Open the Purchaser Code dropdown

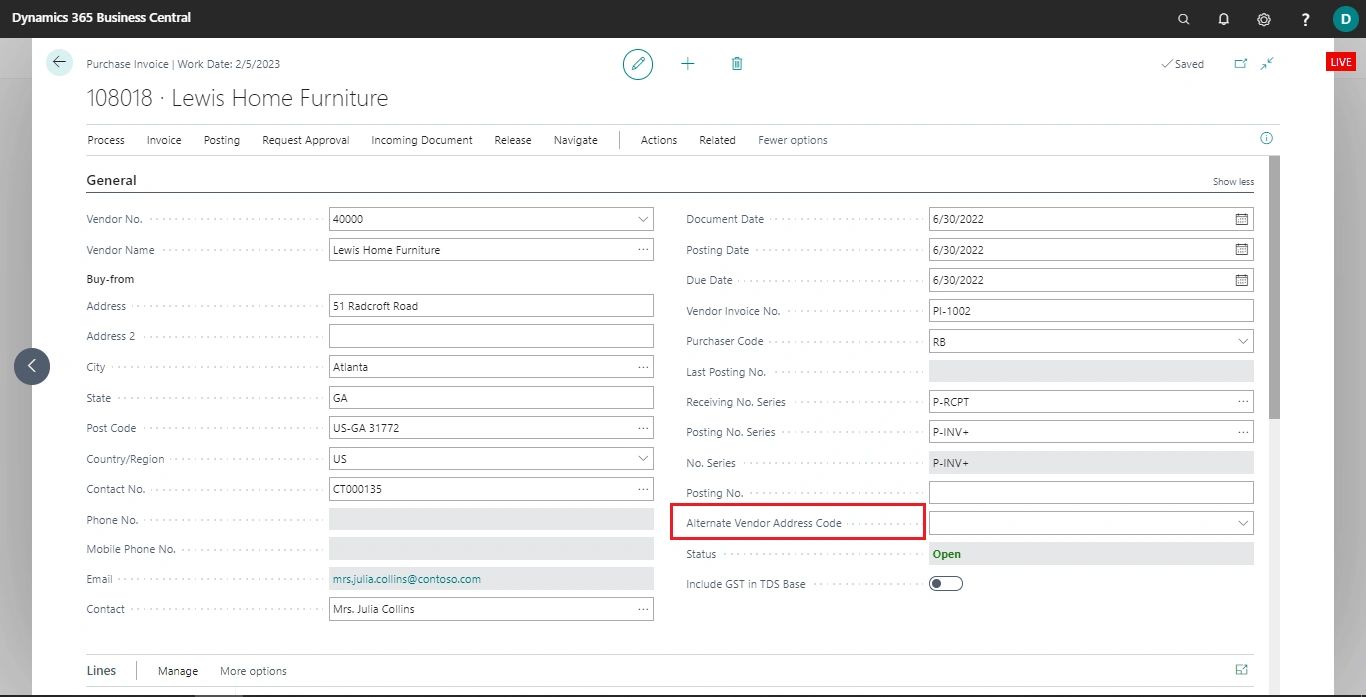[x=1241, y=341]
